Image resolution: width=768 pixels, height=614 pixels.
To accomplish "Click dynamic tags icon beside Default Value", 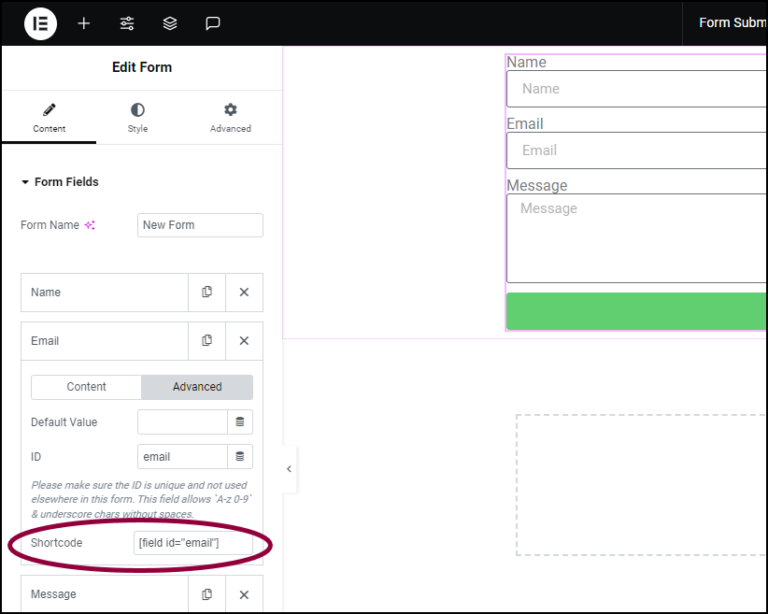I will coord(240,422).
